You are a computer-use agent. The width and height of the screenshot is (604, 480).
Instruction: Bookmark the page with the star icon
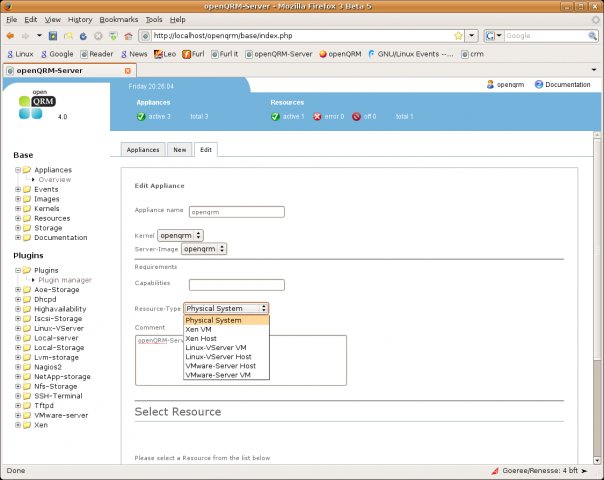coord(458,36)
